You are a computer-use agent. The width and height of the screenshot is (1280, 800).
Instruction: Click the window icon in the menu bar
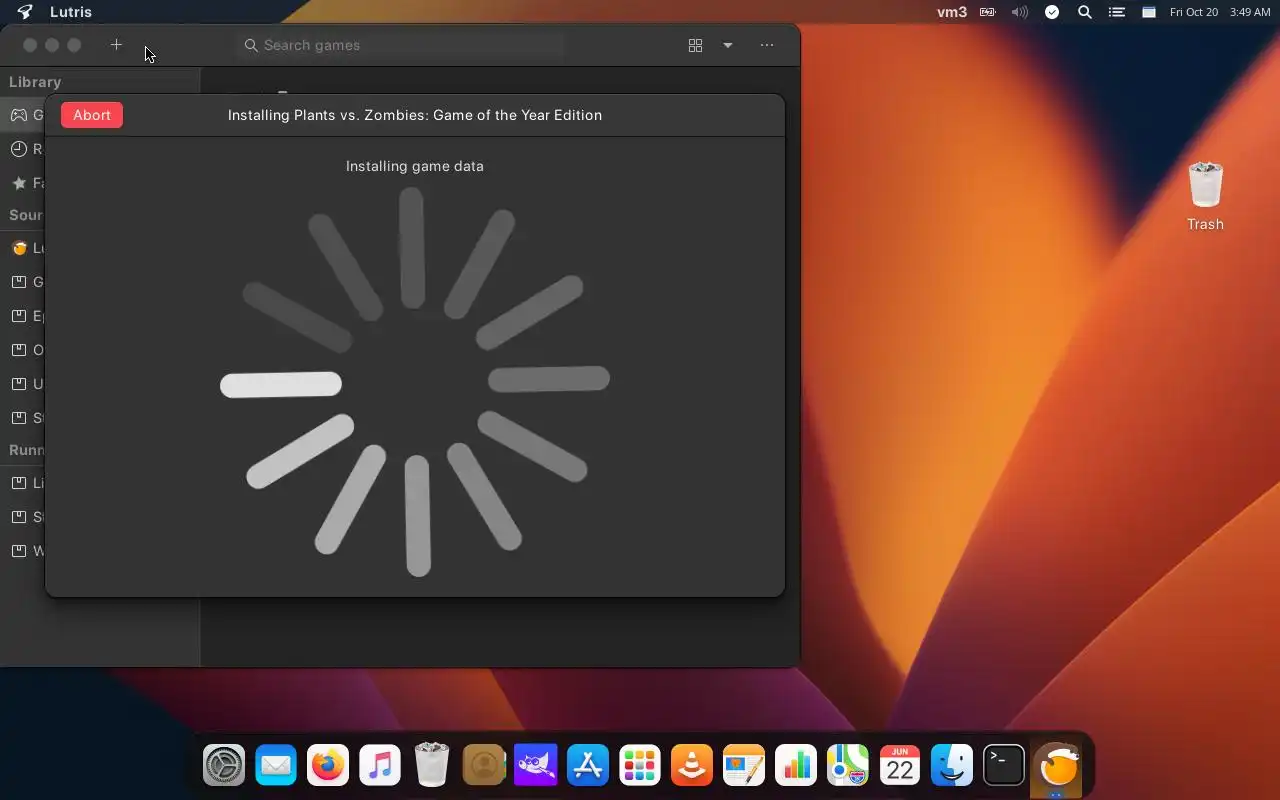(x=1149, y=12)
